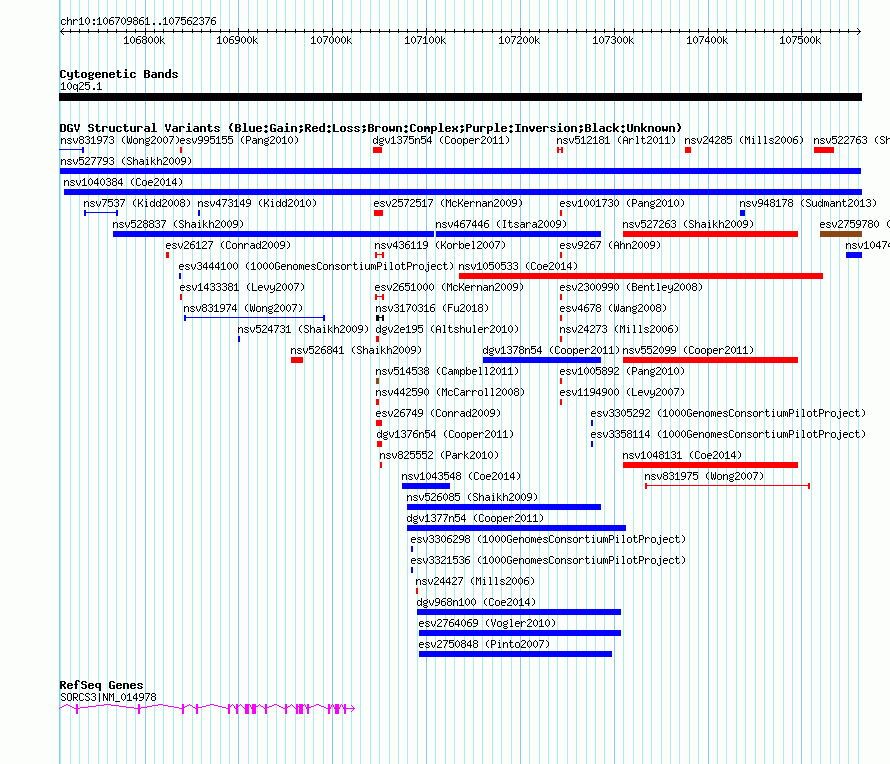The image size is (890, 764).
Task: Open esv2764069 (Vogler2010) label
Action: [487, 623]
